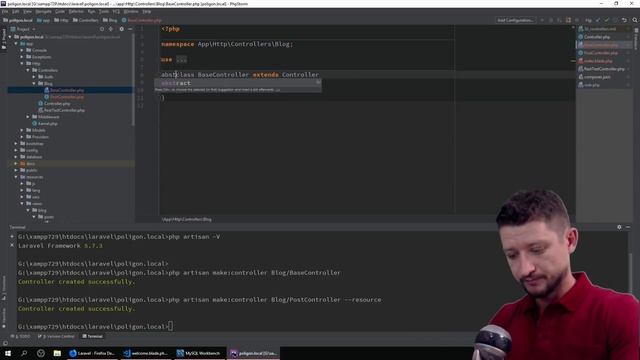This screenshot has height=360, width=640.
Task: Open the View menu
Action: point(27,11)
